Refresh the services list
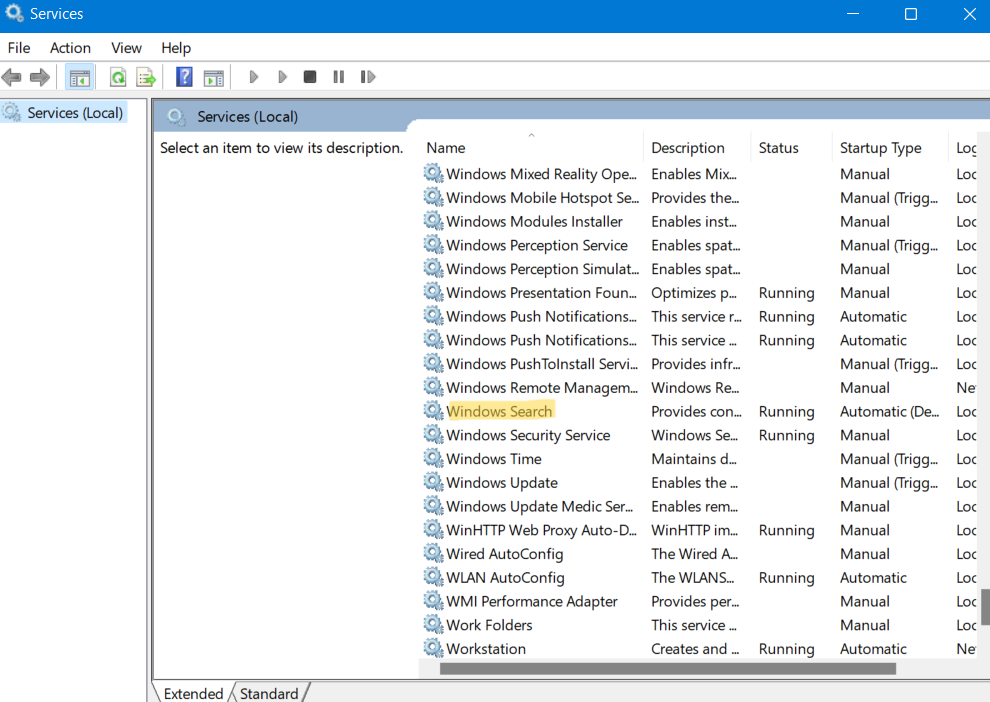The width and height of the screenshot is (990, 702). click(117, 76)
